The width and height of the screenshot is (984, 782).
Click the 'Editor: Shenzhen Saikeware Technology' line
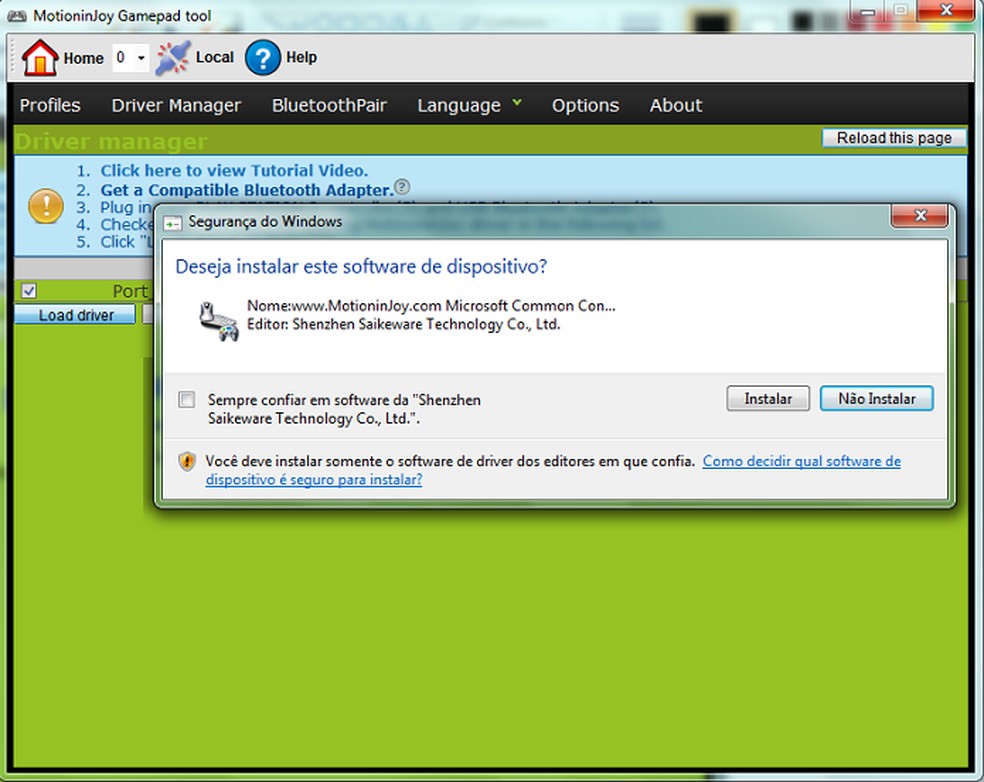[x=404, y=324]
